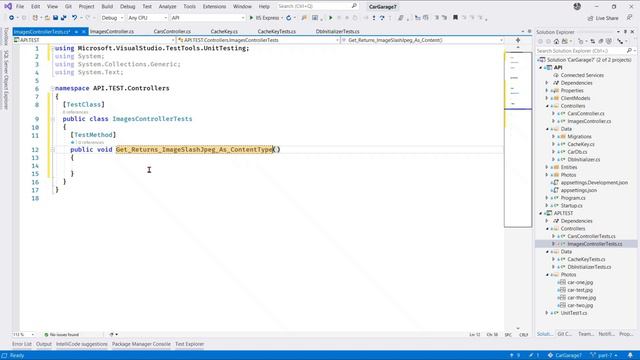The image size is (640, 360).
Task: Click the Home icon in Solution Explorer toolbar
Action: tap(556, 42)
